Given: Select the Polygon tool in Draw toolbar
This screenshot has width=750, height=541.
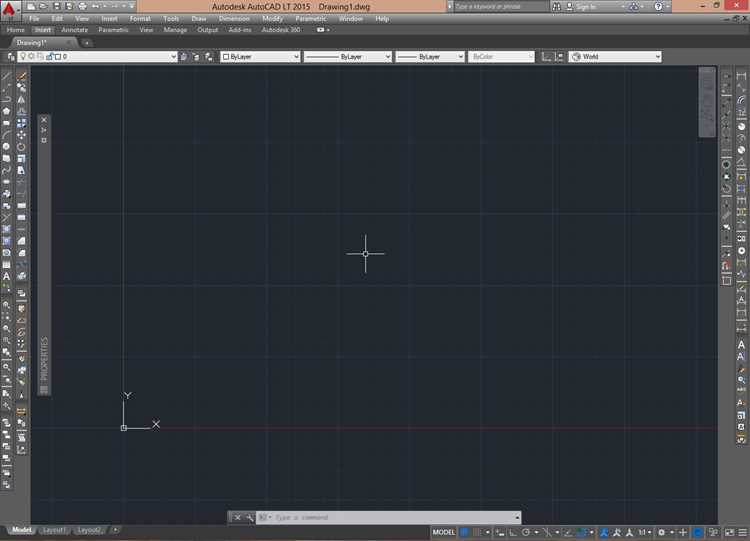Looking at the screenshot, I should [6, 111].
